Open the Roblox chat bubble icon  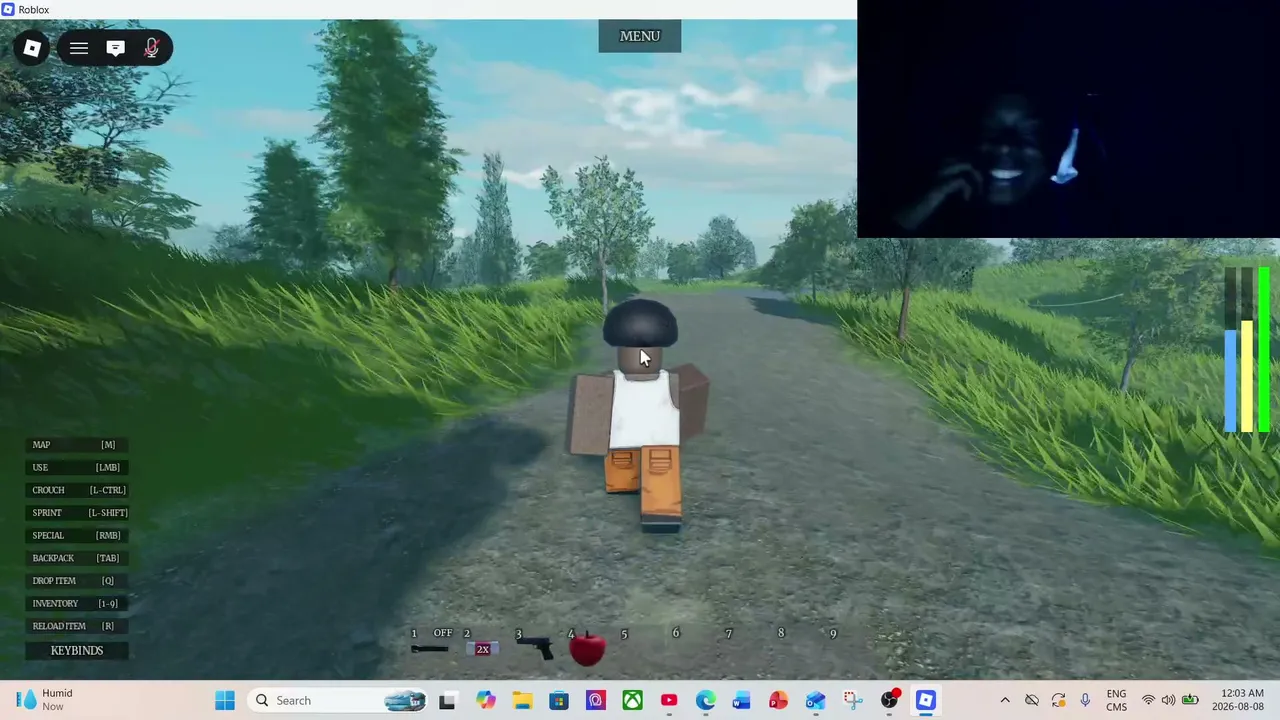115,48
